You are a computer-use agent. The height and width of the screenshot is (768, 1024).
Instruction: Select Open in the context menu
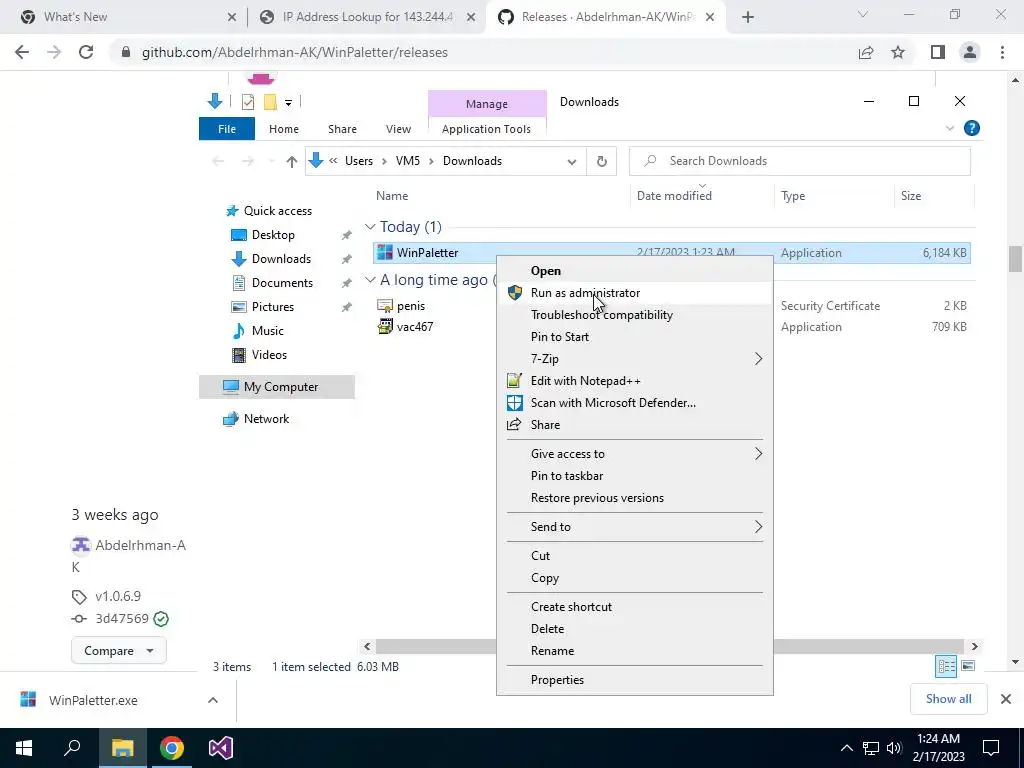point(635,270)
